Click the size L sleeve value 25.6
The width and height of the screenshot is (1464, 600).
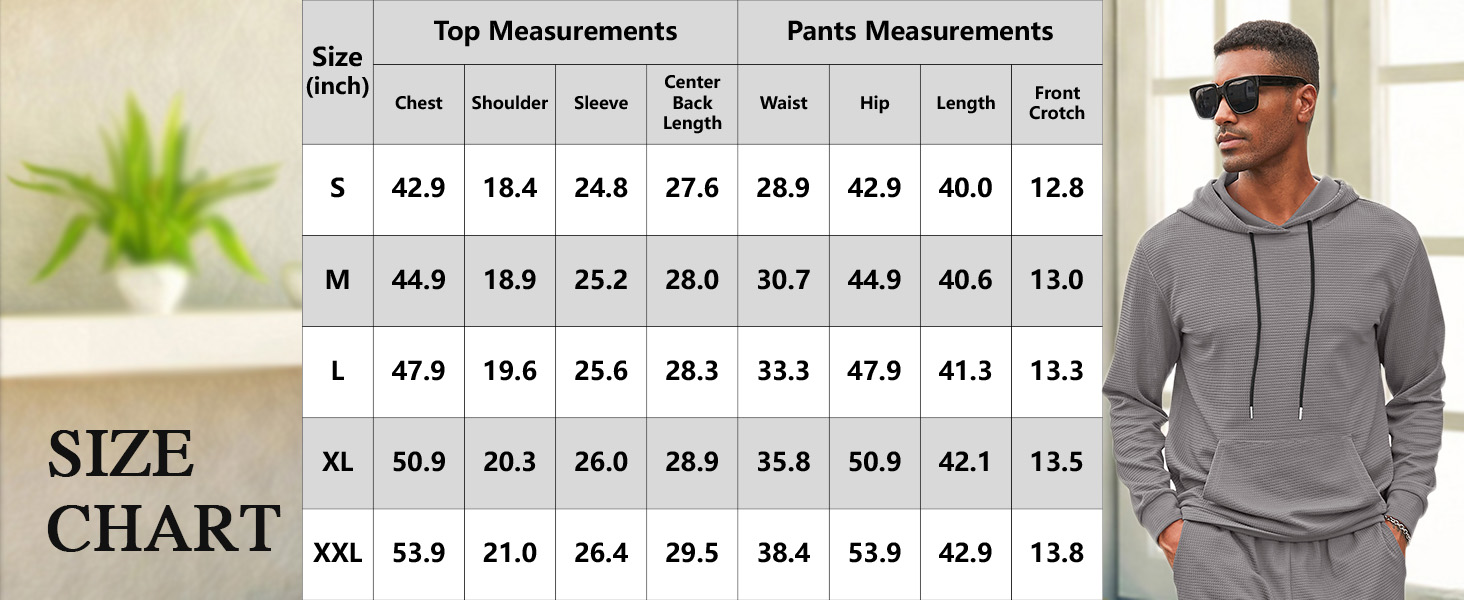point(601,371)
